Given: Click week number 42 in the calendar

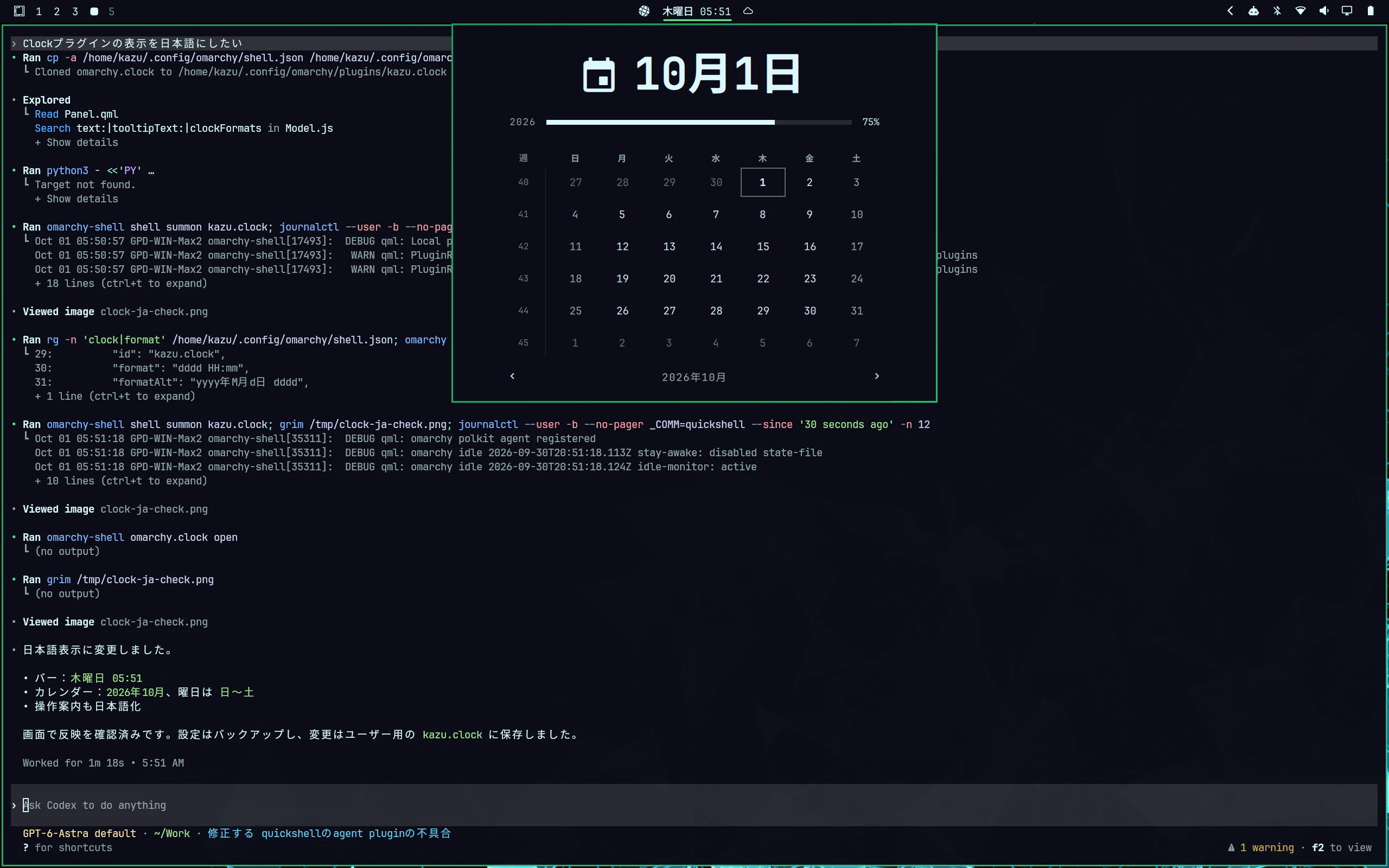Looking at the screenshot, I should (524, 246).
